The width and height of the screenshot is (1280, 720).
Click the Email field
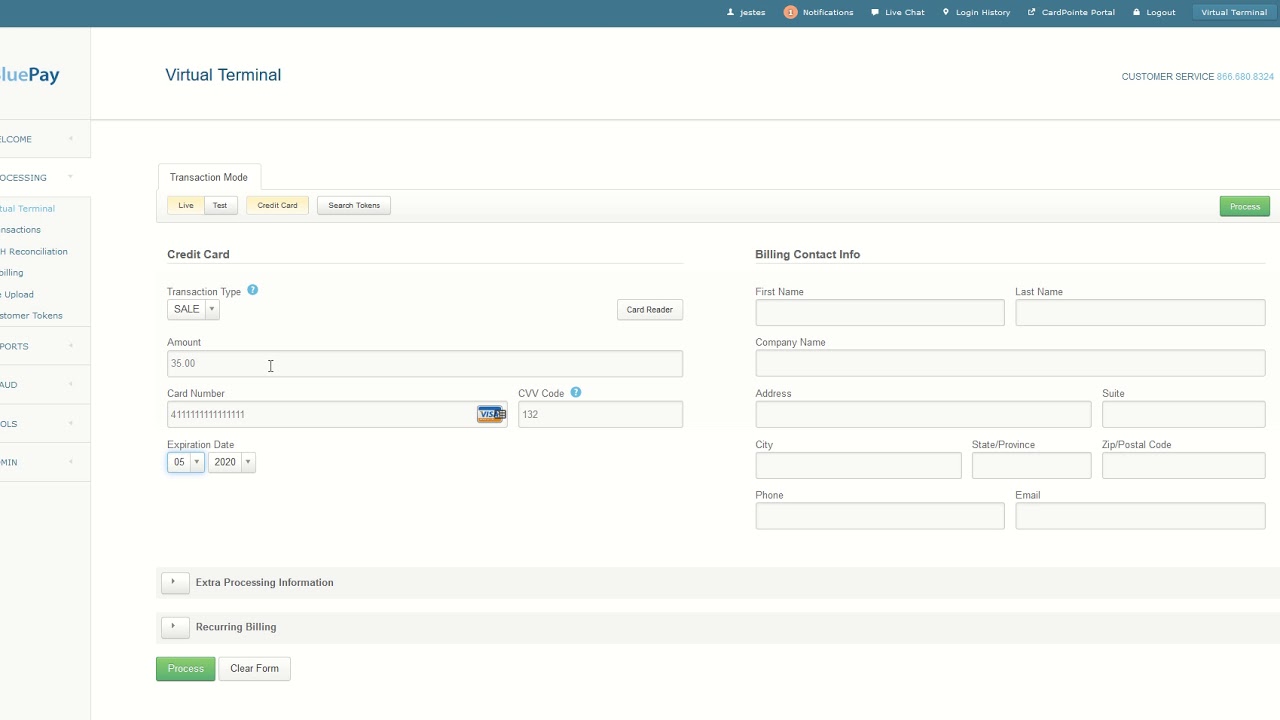point(1140,516)
